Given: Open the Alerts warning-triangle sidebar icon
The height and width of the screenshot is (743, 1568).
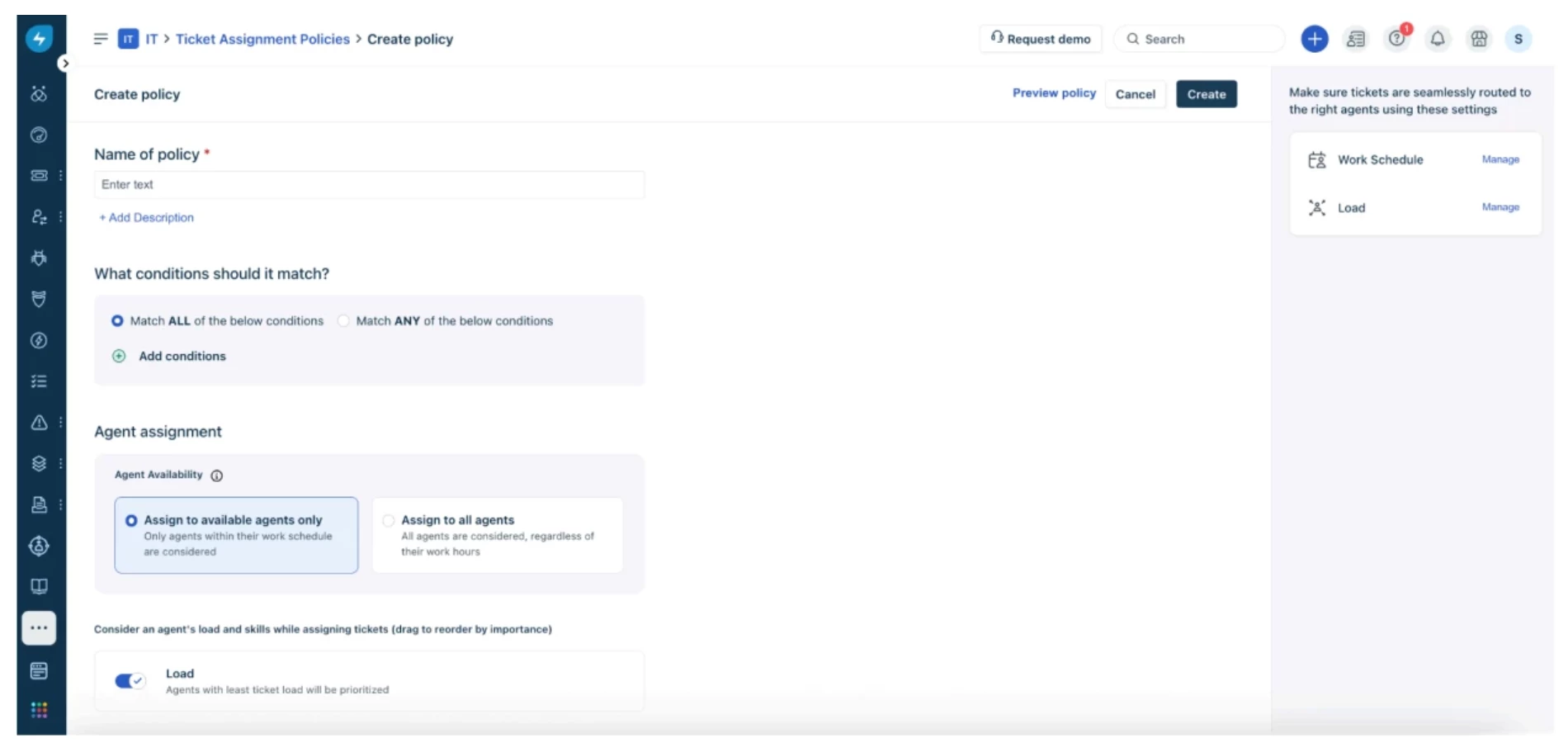Looking at the screenshot, I should [x=39, y=423].
